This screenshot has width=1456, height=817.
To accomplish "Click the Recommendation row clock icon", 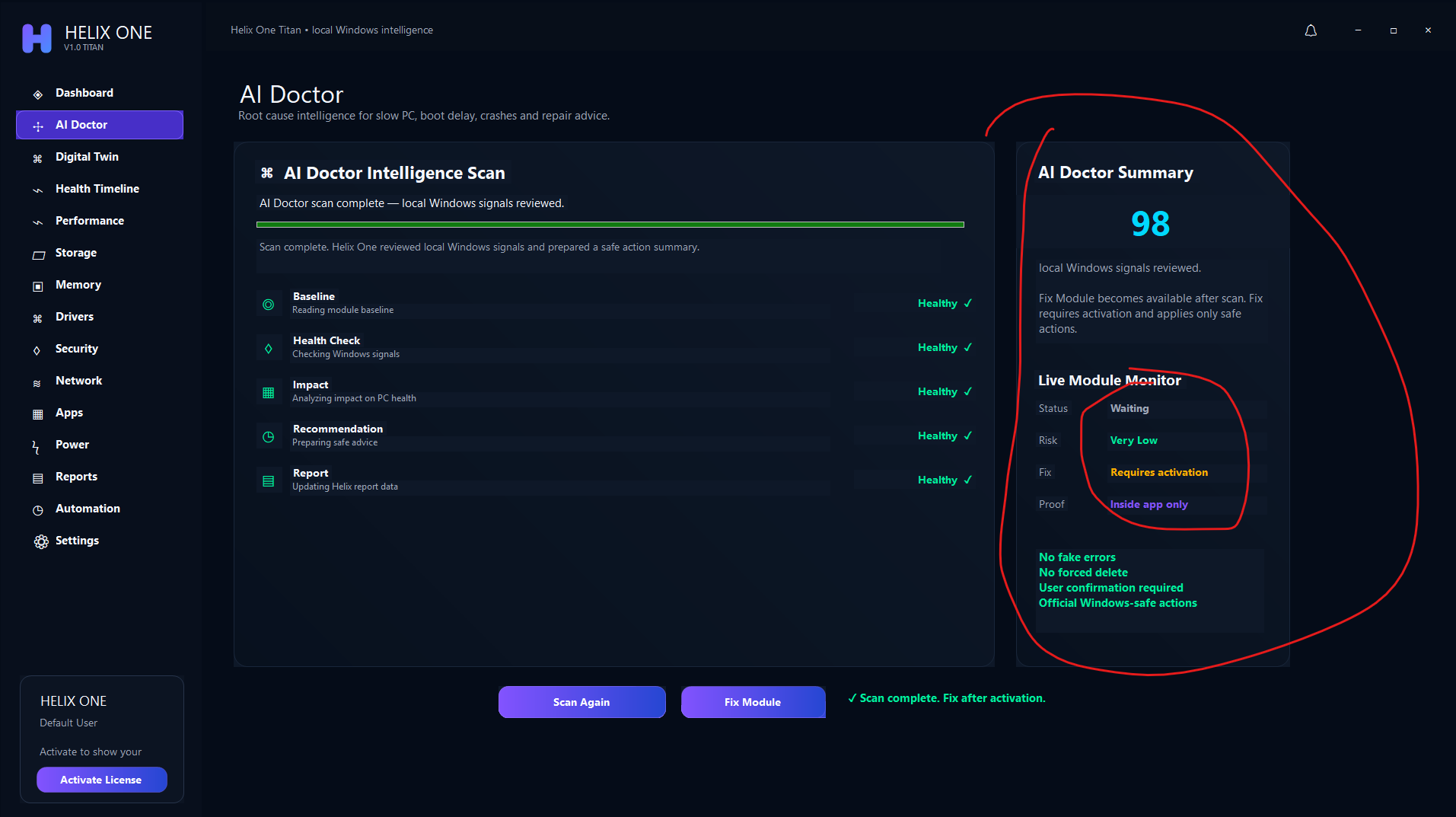I will click(x=268, y=437).
